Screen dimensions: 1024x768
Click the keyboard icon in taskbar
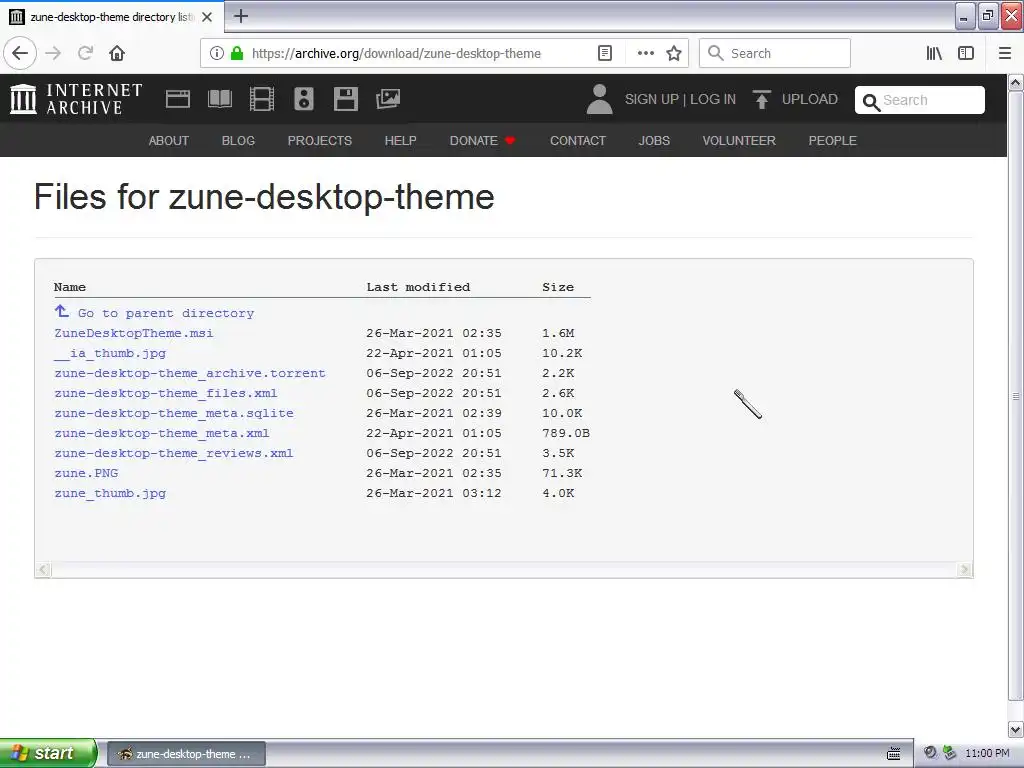(x=893, y=754)
